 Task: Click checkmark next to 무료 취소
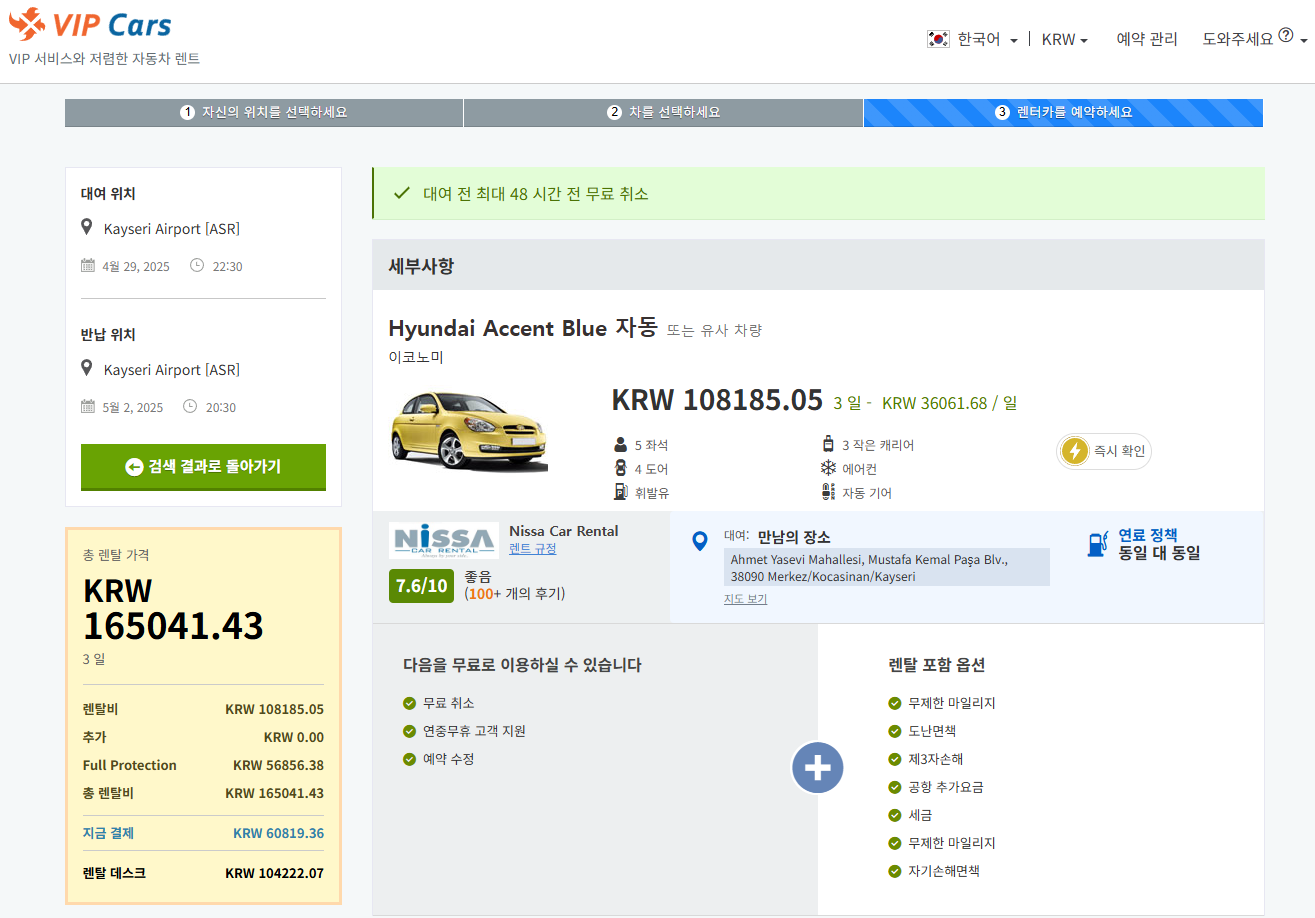point(409,703)
